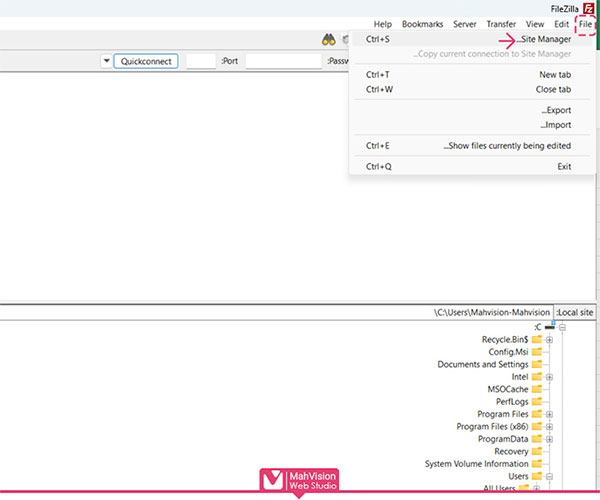Click the FileZilla logo in title bar
This screenshot has width=600, height=500.
pos(589,8)
